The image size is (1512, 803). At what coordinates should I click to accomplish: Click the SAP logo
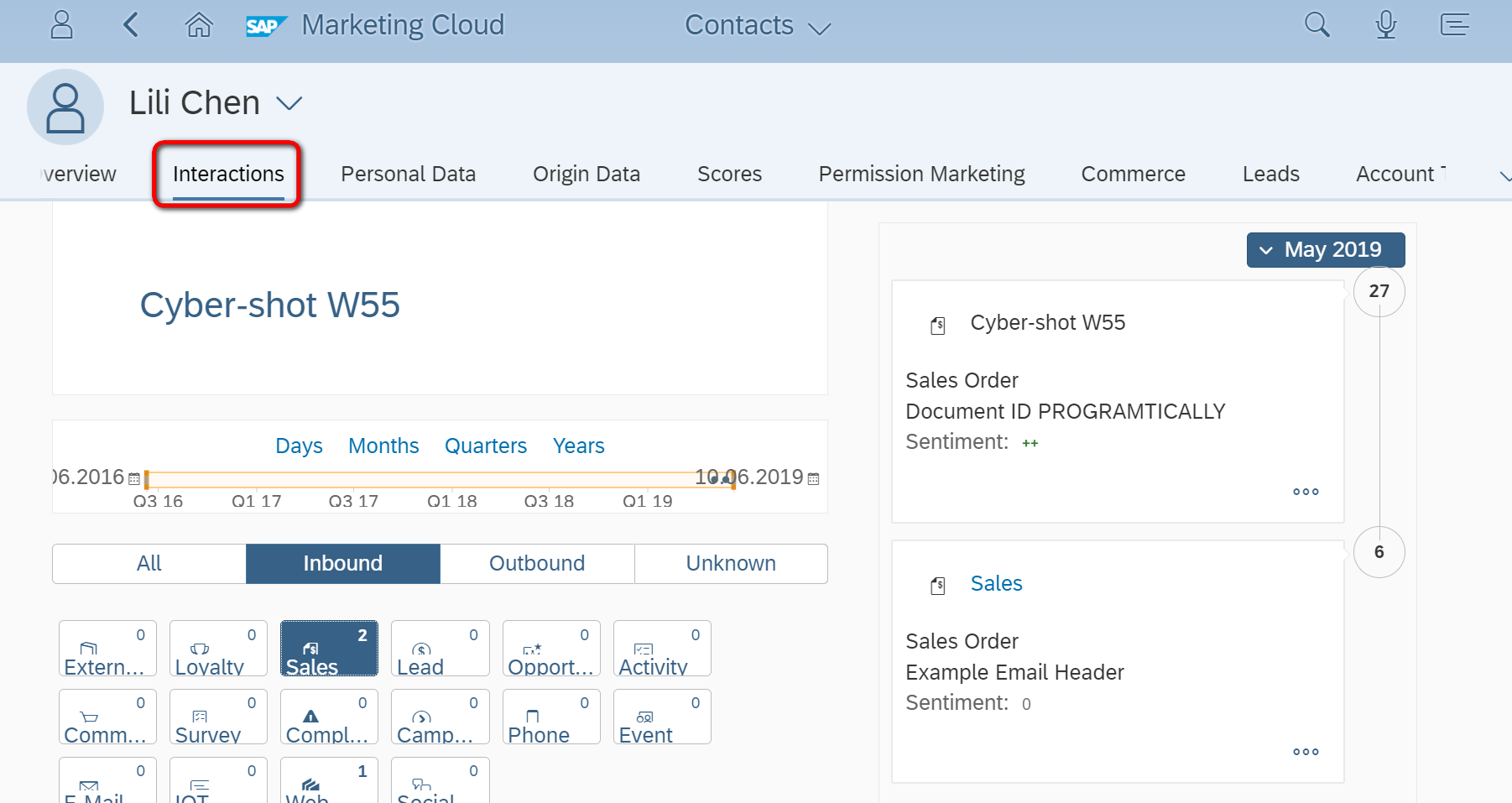pos(266,26)
